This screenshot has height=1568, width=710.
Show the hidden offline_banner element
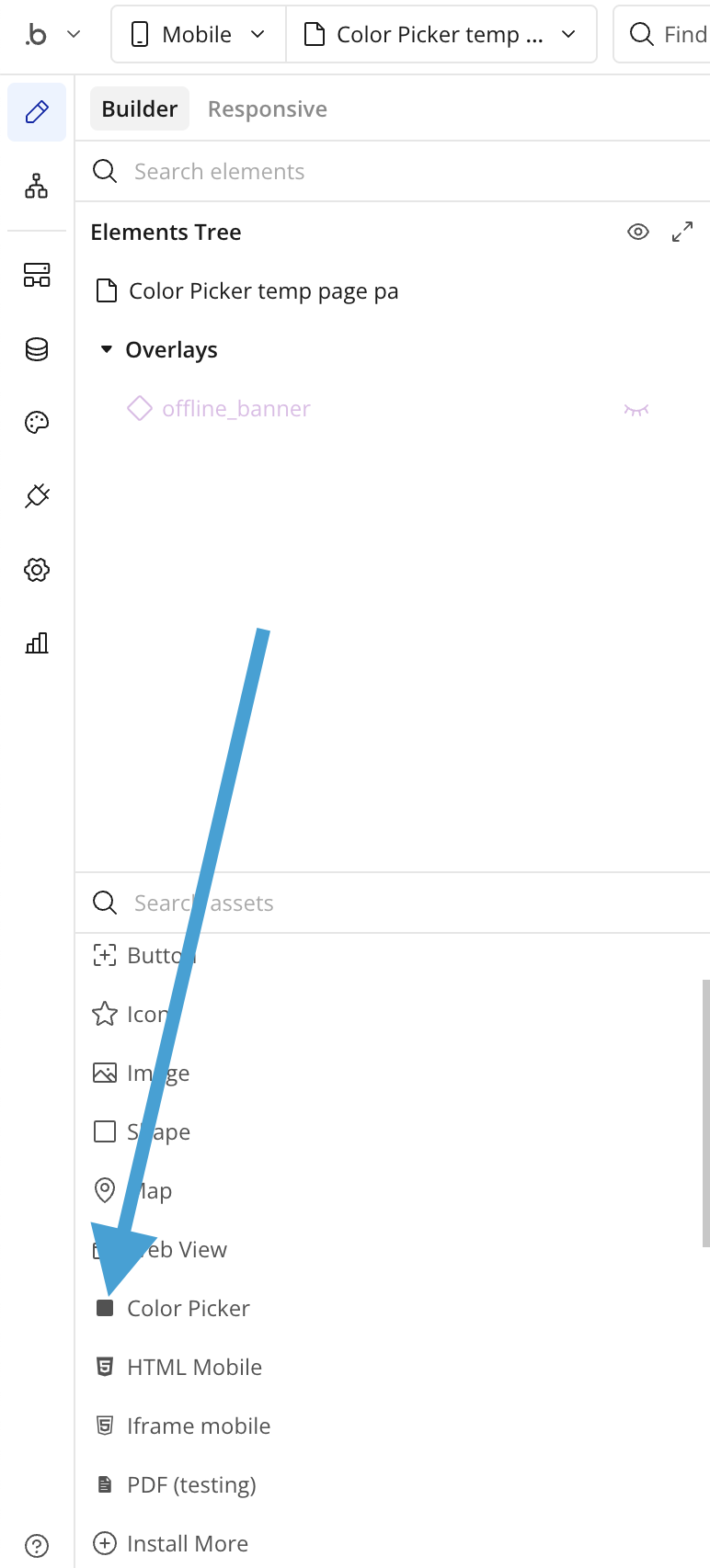[636, 409]
